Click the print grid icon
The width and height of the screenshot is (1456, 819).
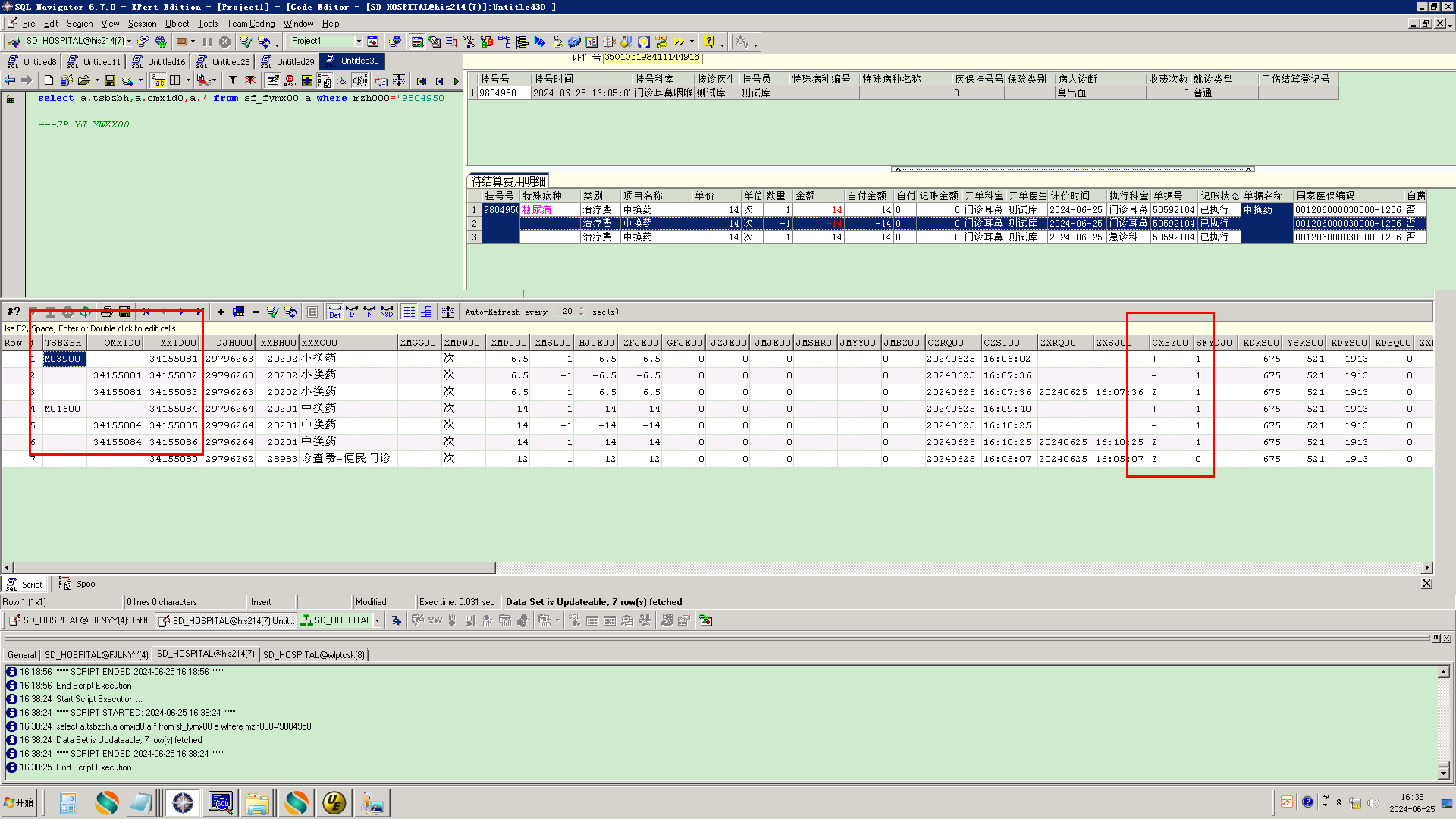point(106,312)
